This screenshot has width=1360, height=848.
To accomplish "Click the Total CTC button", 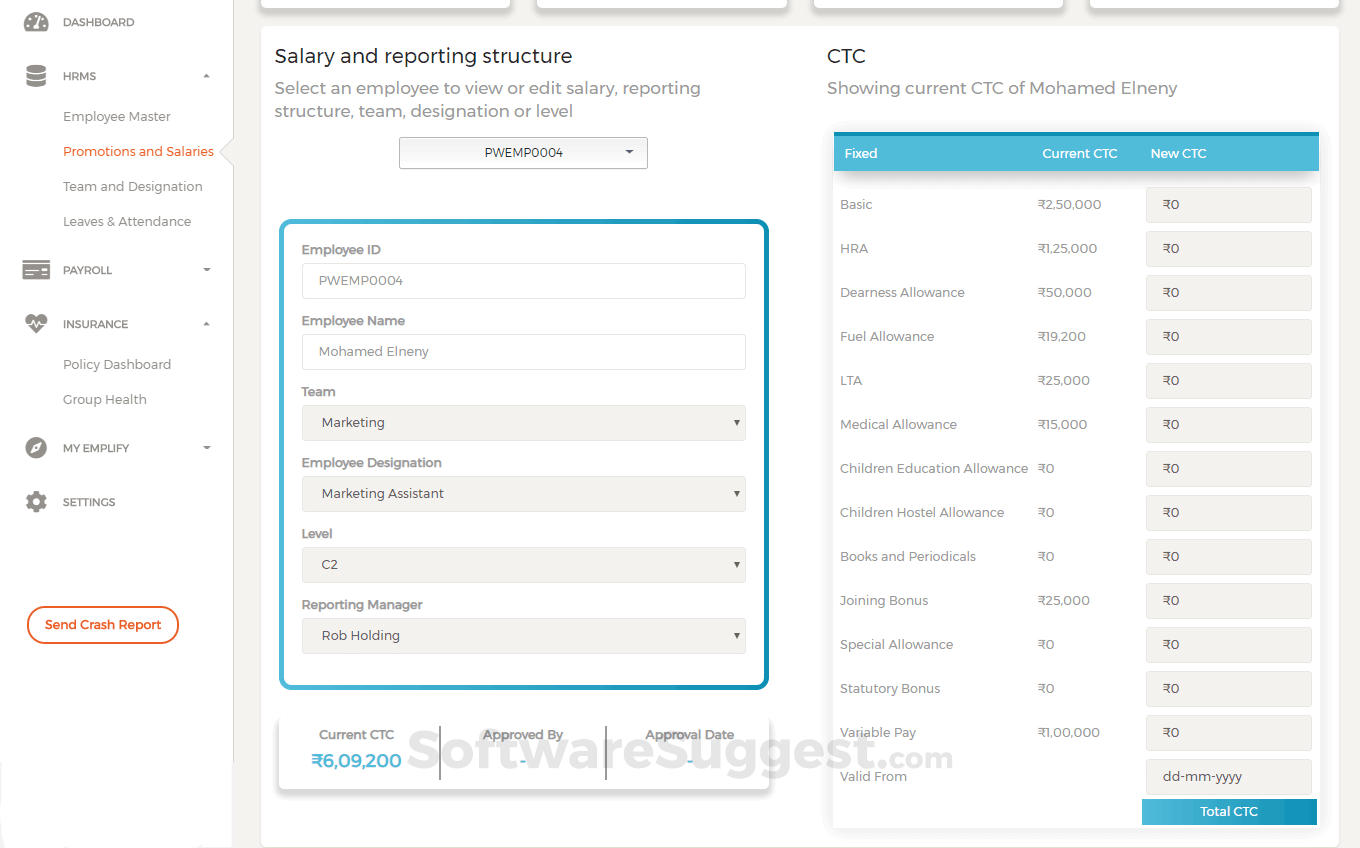I will (1228, 811).
